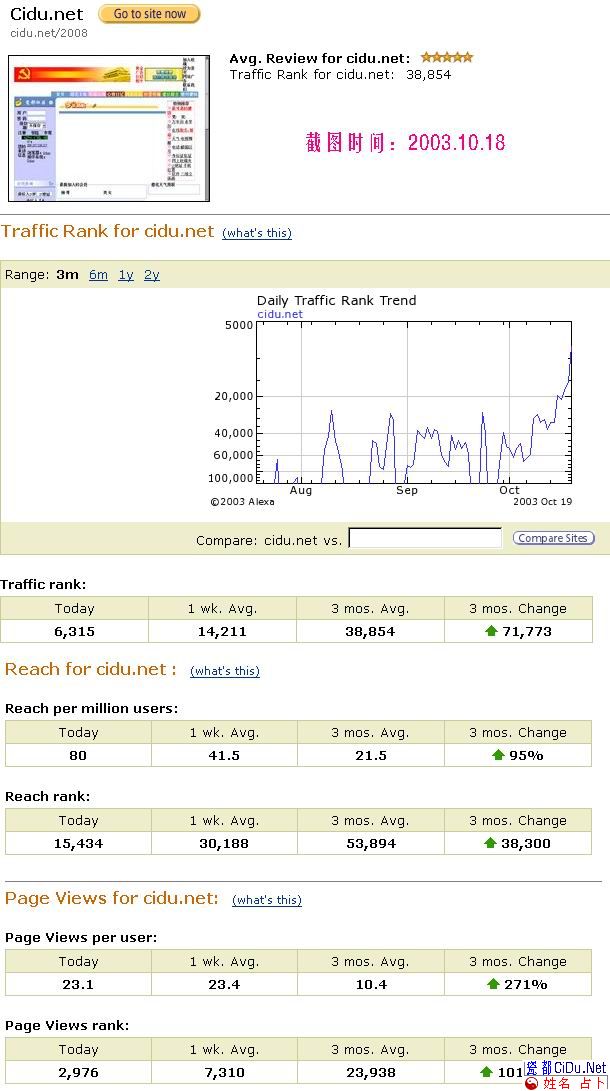
Task: Click the five-star average review rating
Action: click(446, 58)
